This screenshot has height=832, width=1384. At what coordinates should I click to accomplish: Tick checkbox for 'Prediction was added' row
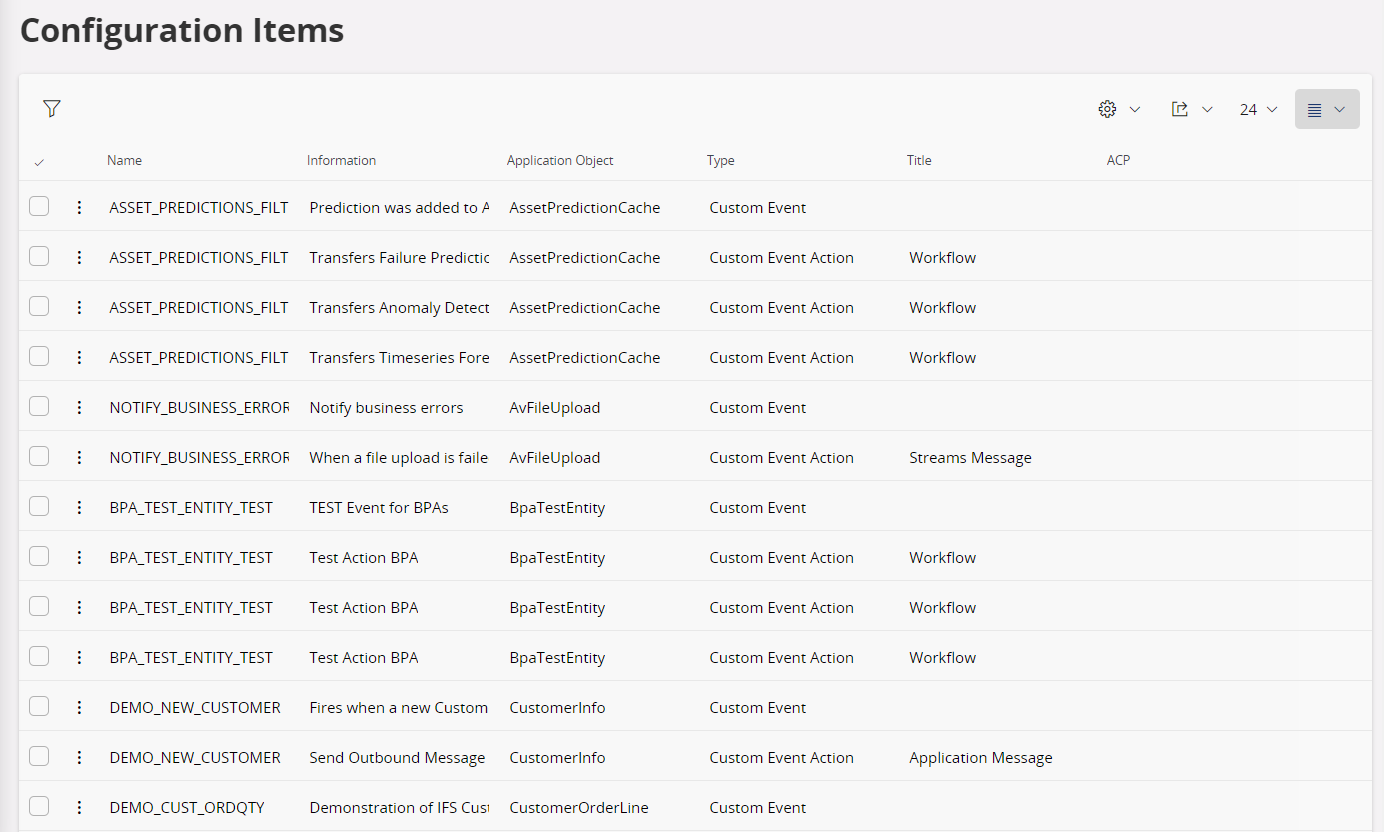[39, 207]
